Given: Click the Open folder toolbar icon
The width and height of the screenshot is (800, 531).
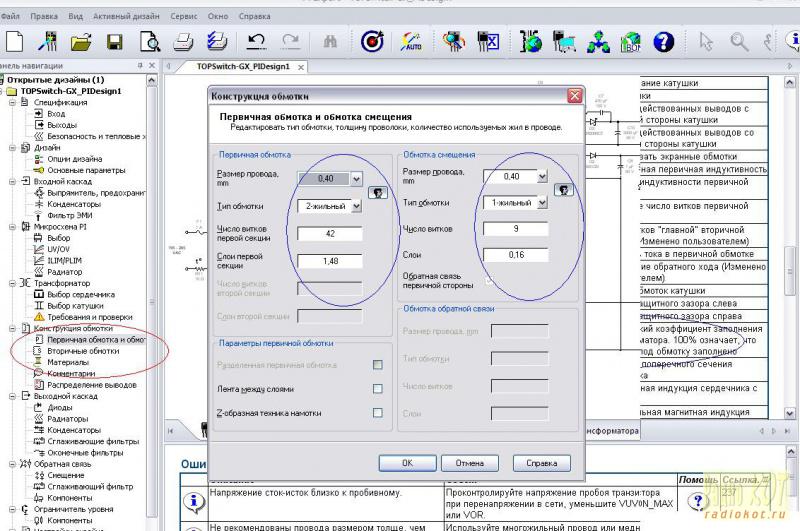Looking at the screenshot, I should click(x=81, y=42).
